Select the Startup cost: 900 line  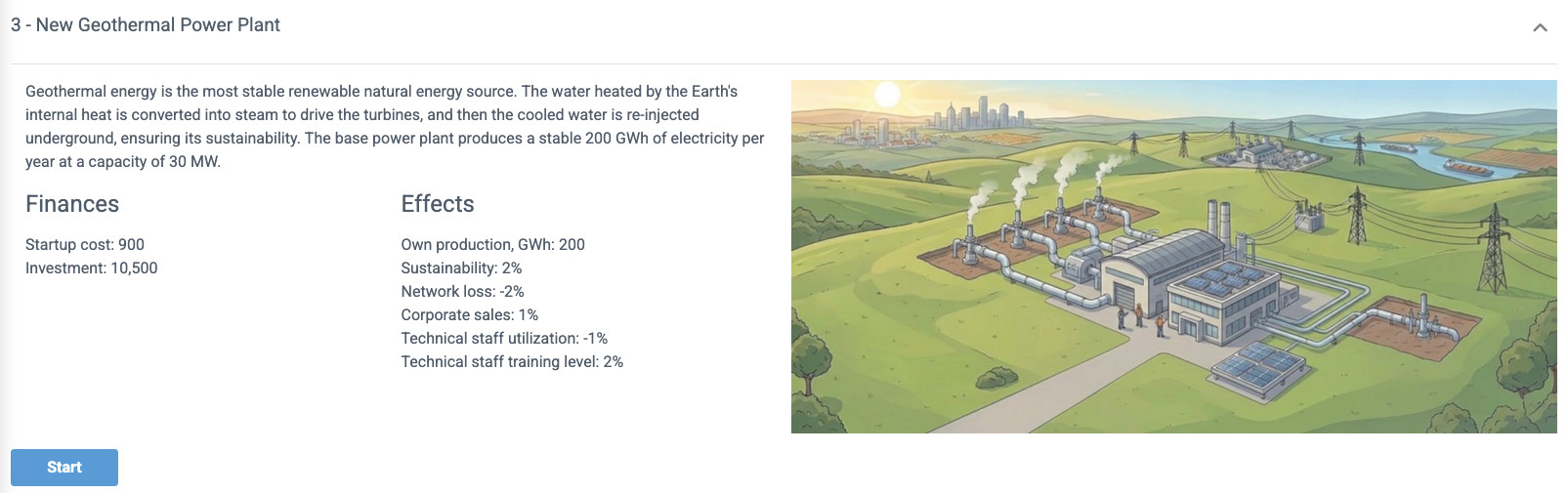[85, 245]
